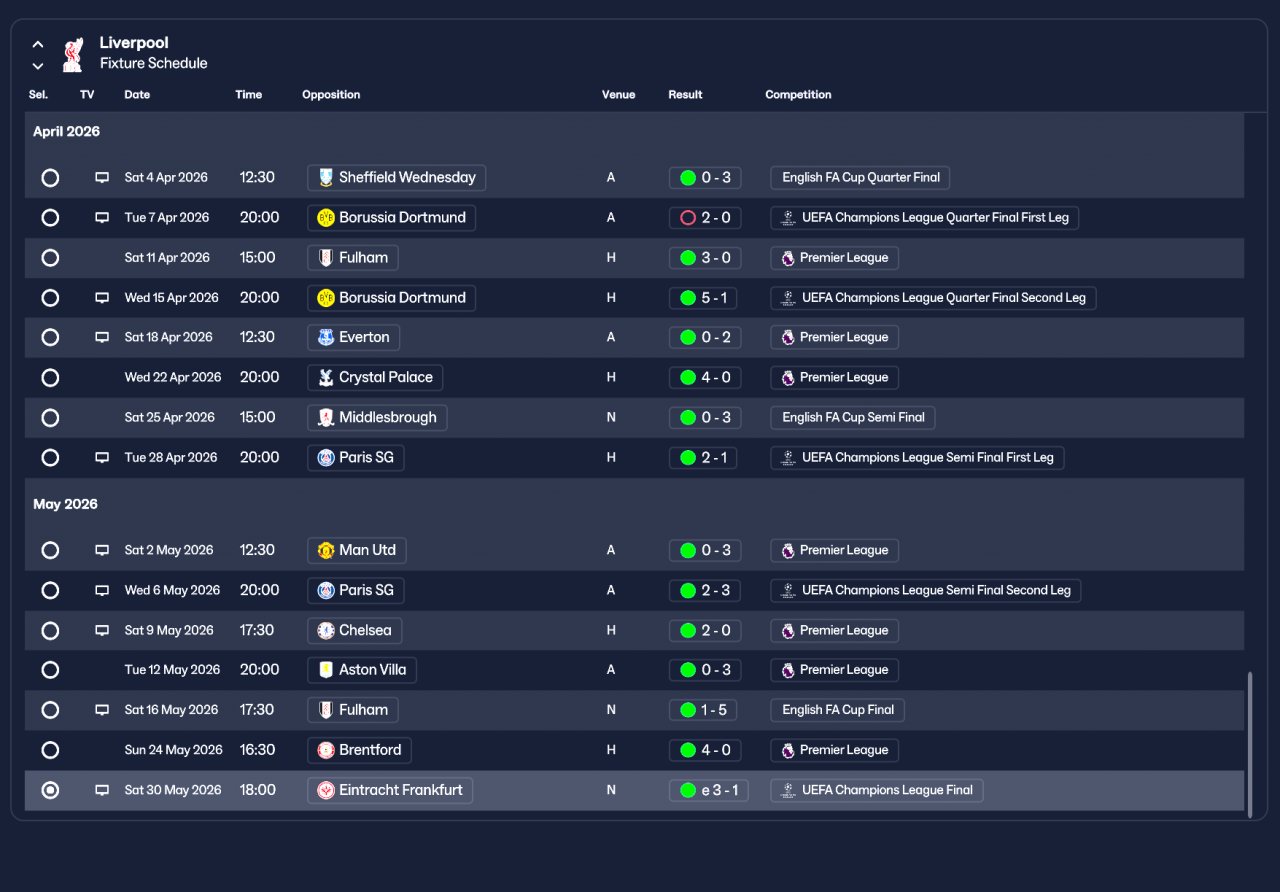
Task: Sort by the Competition column header
Action: click(798, 95)
